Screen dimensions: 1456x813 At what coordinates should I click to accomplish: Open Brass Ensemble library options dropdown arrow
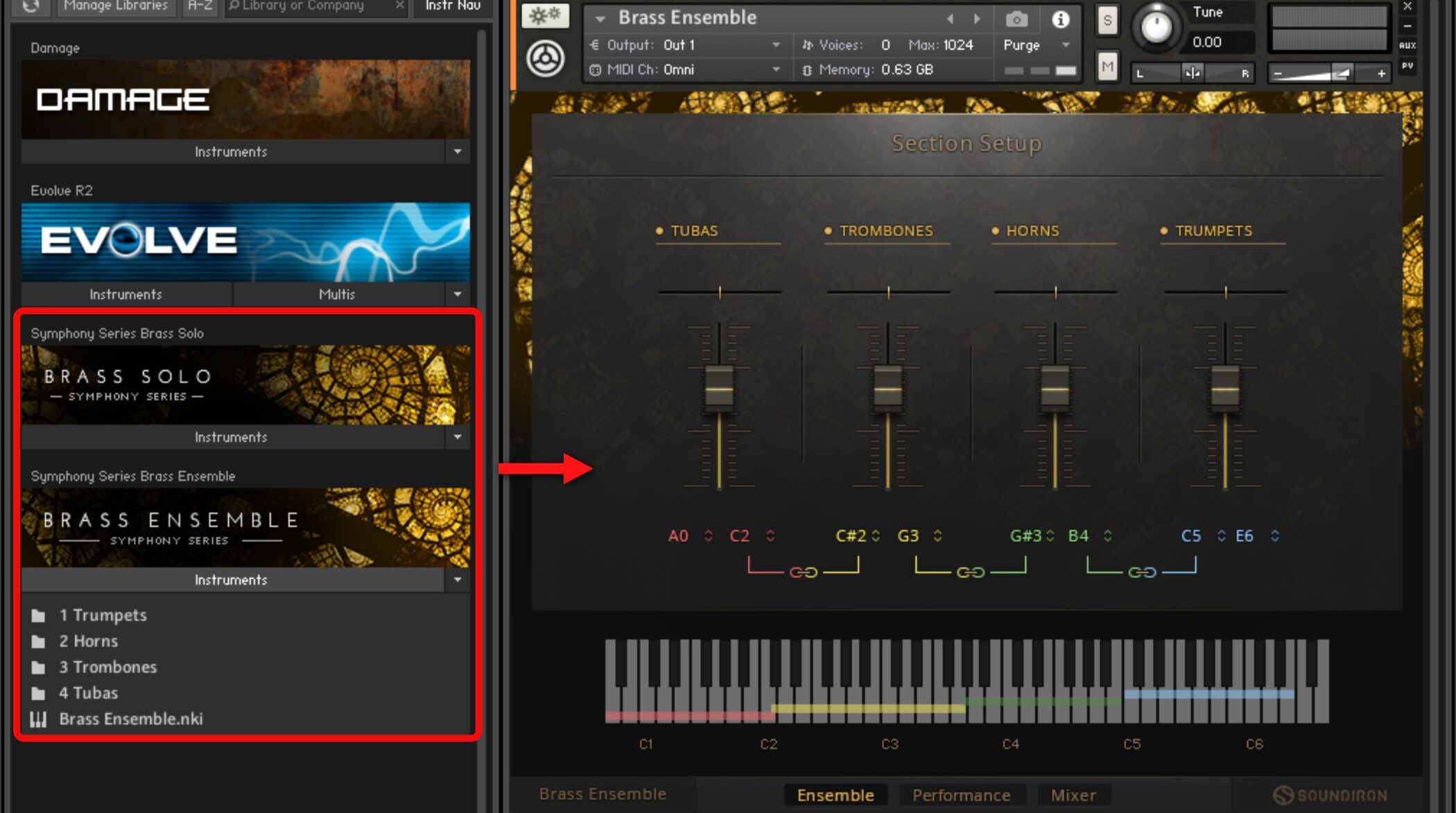458,580
